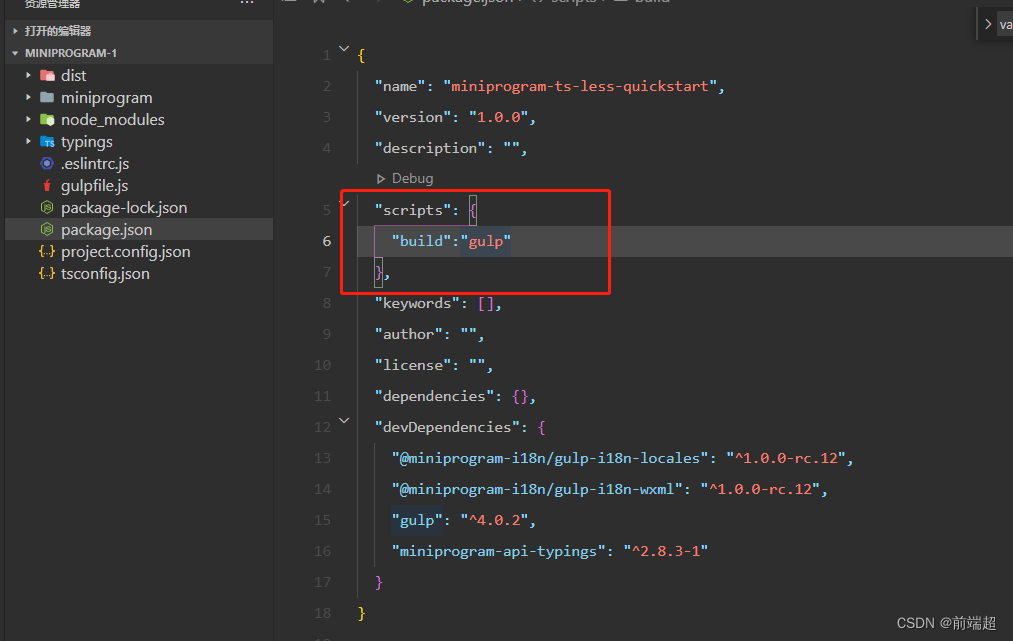Click the dist folder icon

coord(47,76)
